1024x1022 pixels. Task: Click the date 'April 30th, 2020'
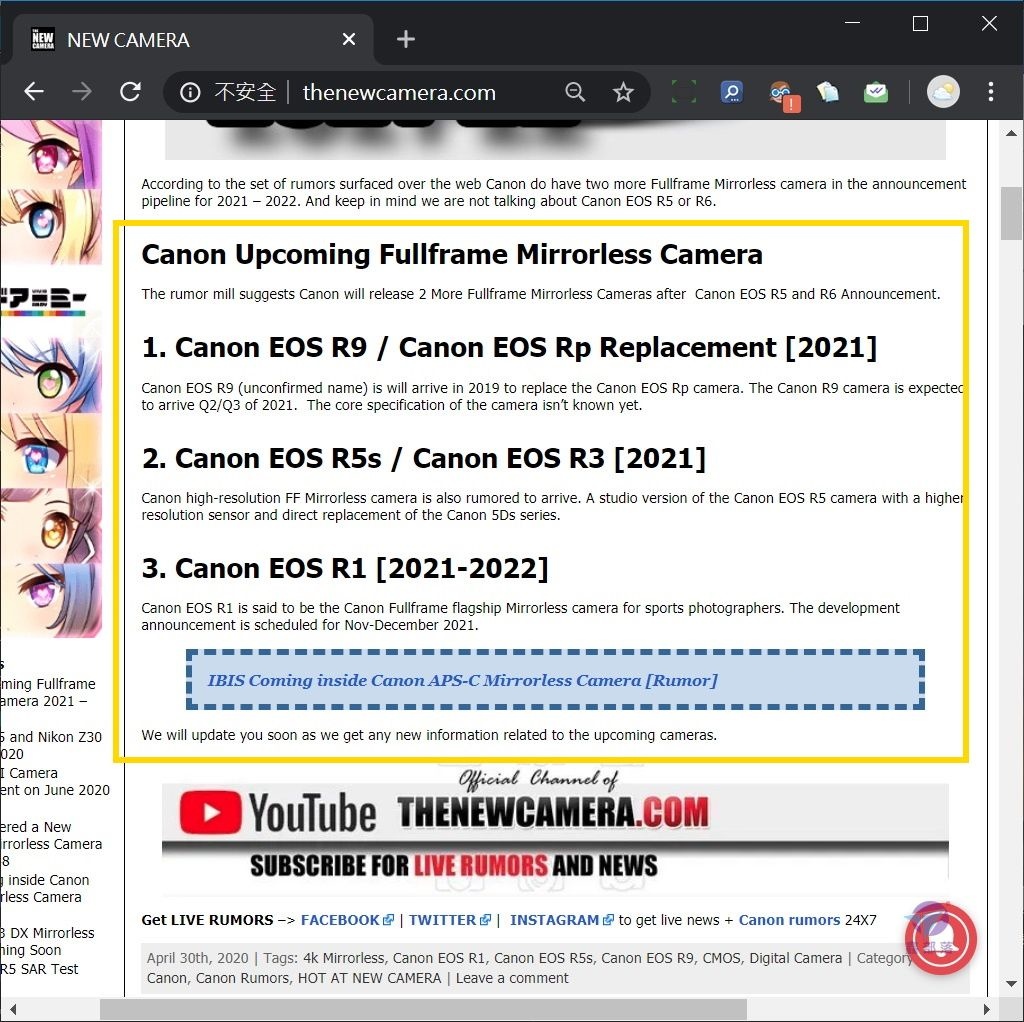pyautogui.click(x=197, y=958)
